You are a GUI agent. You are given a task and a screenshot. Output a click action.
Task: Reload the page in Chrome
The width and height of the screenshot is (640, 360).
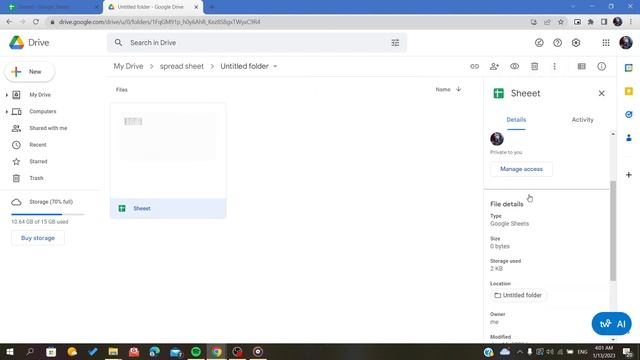(36, 22)
